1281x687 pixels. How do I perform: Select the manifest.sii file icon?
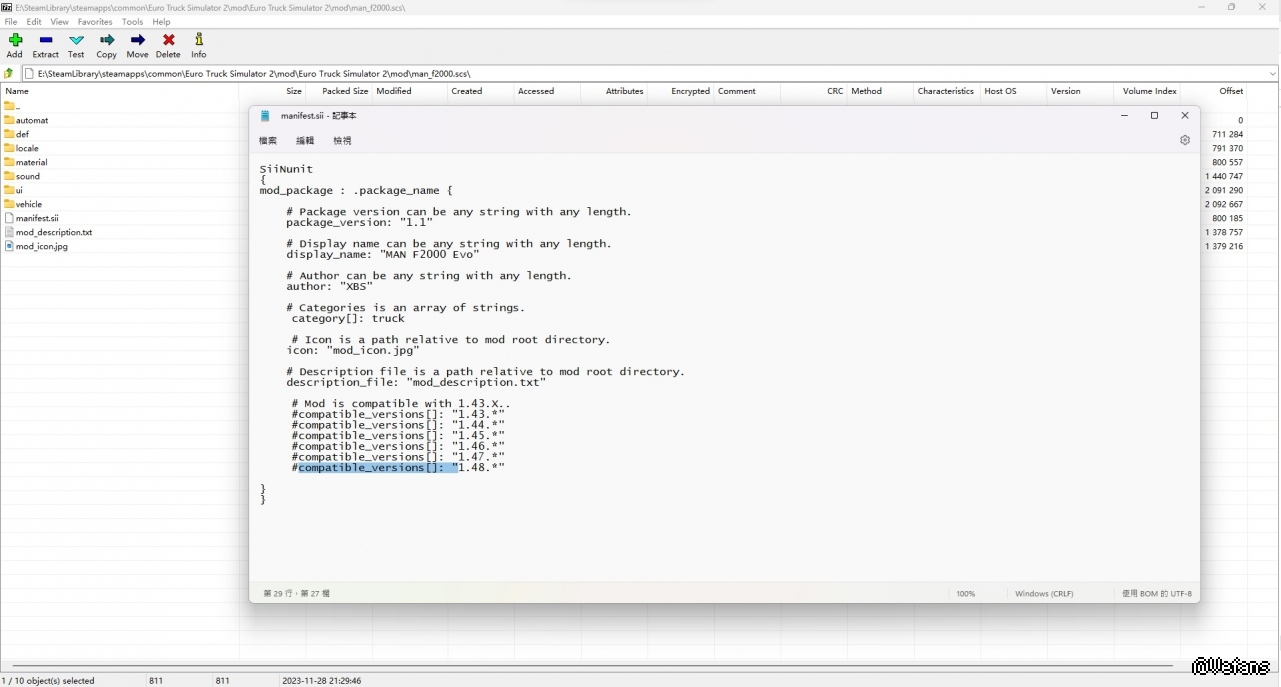pyautogui.click(x=9, y=218)
